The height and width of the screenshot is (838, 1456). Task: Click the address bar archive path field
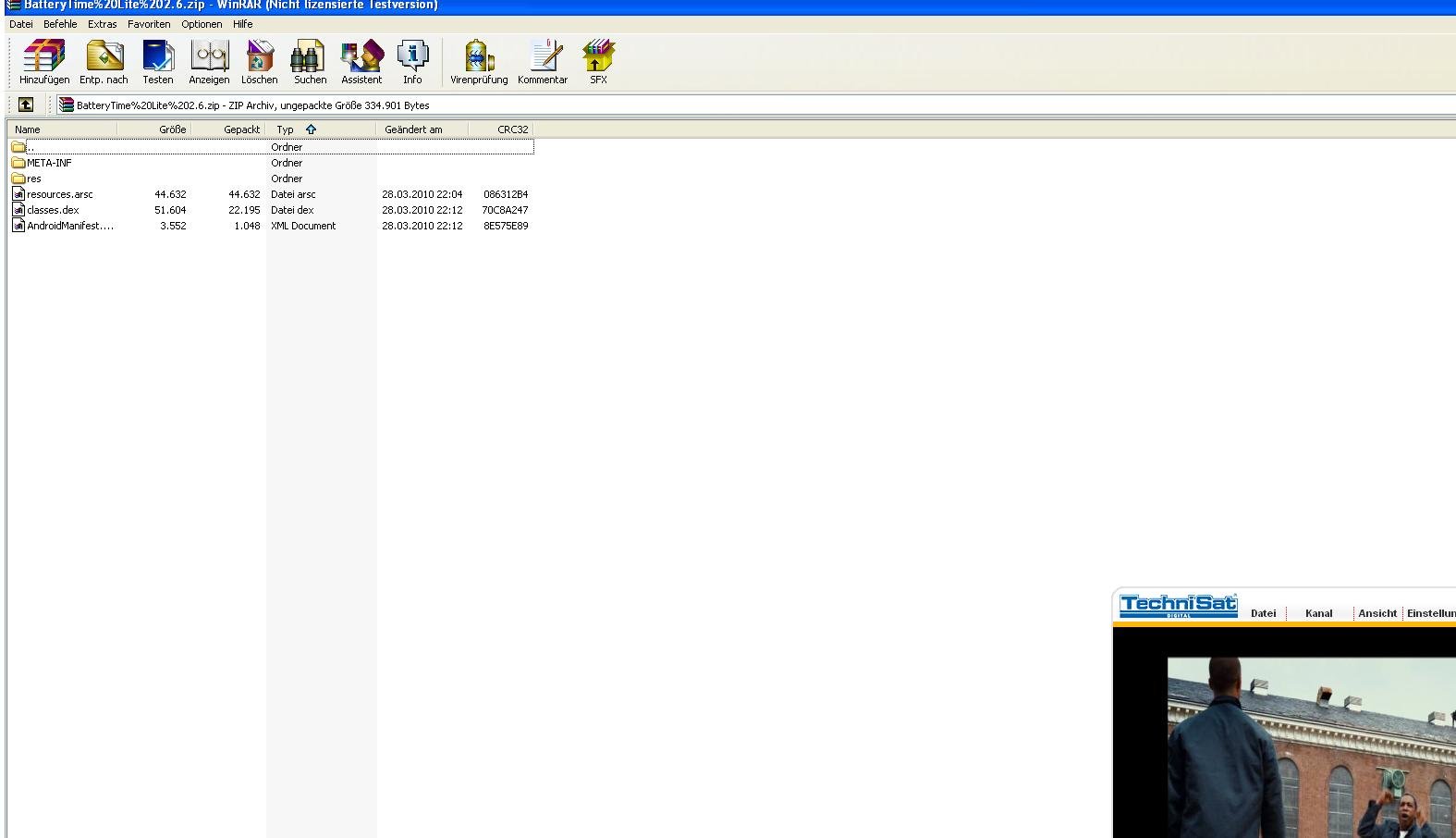click(x=755, y=105)
